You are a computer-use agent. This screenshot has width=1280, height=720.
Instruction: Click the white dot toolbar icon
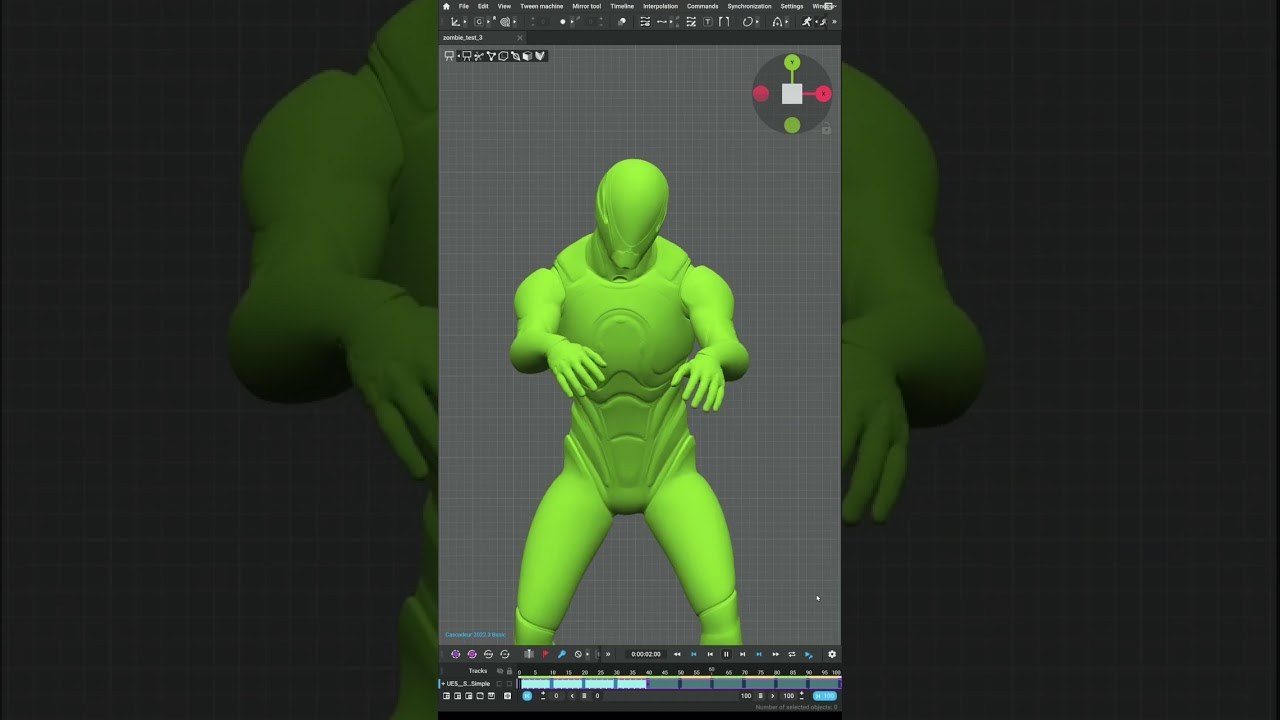(x=563, y=22)
